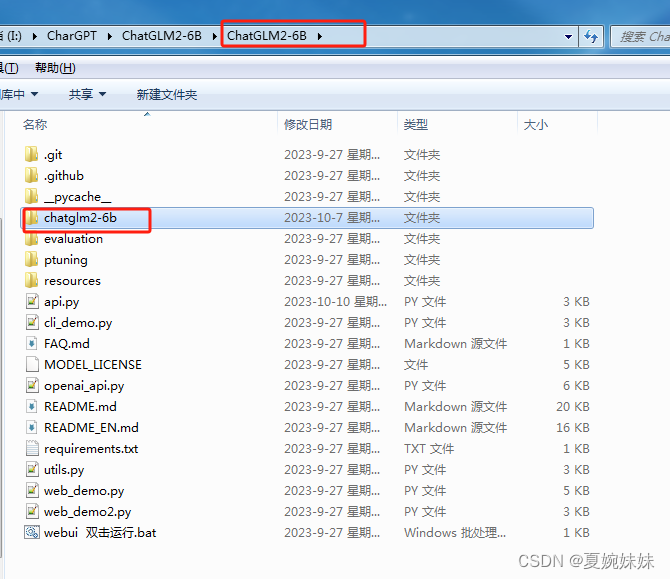This screenshot has height=579, width=670.
Task: Click the Windows 批处理 type cell
Action: [x=455, y=532]
